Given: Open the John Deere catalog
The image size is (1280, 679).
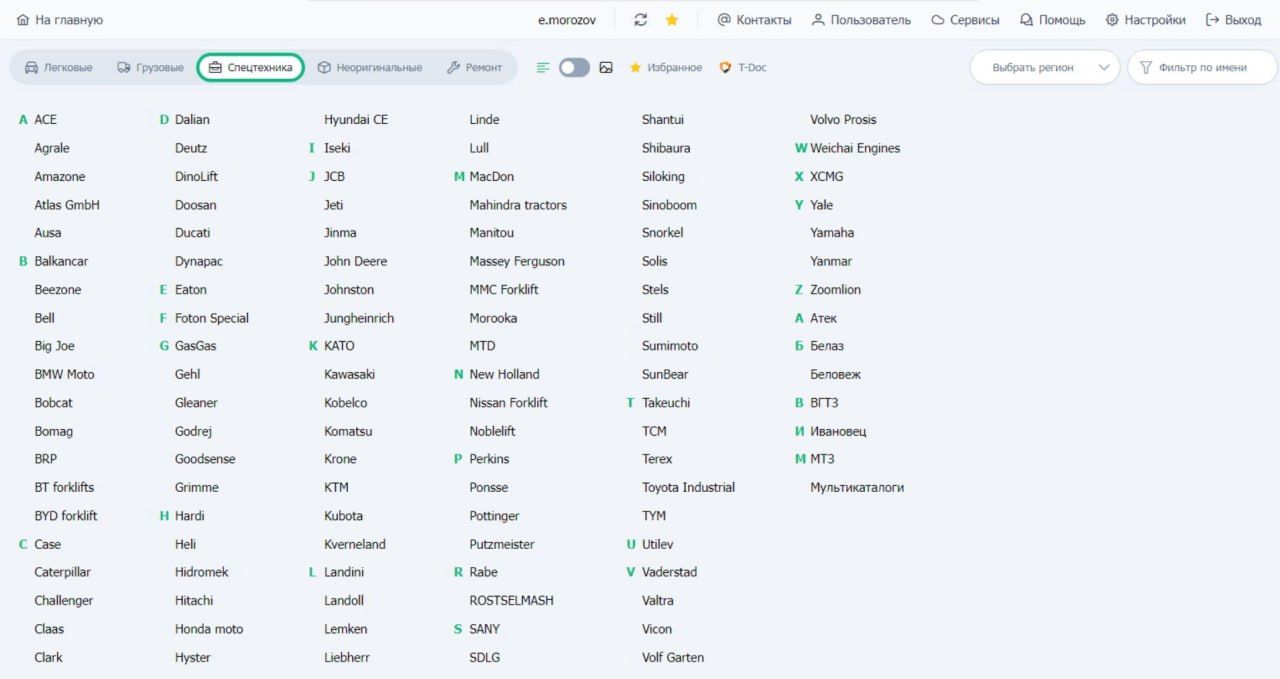Looking at the screenshot, I should [x=355, y=261].
